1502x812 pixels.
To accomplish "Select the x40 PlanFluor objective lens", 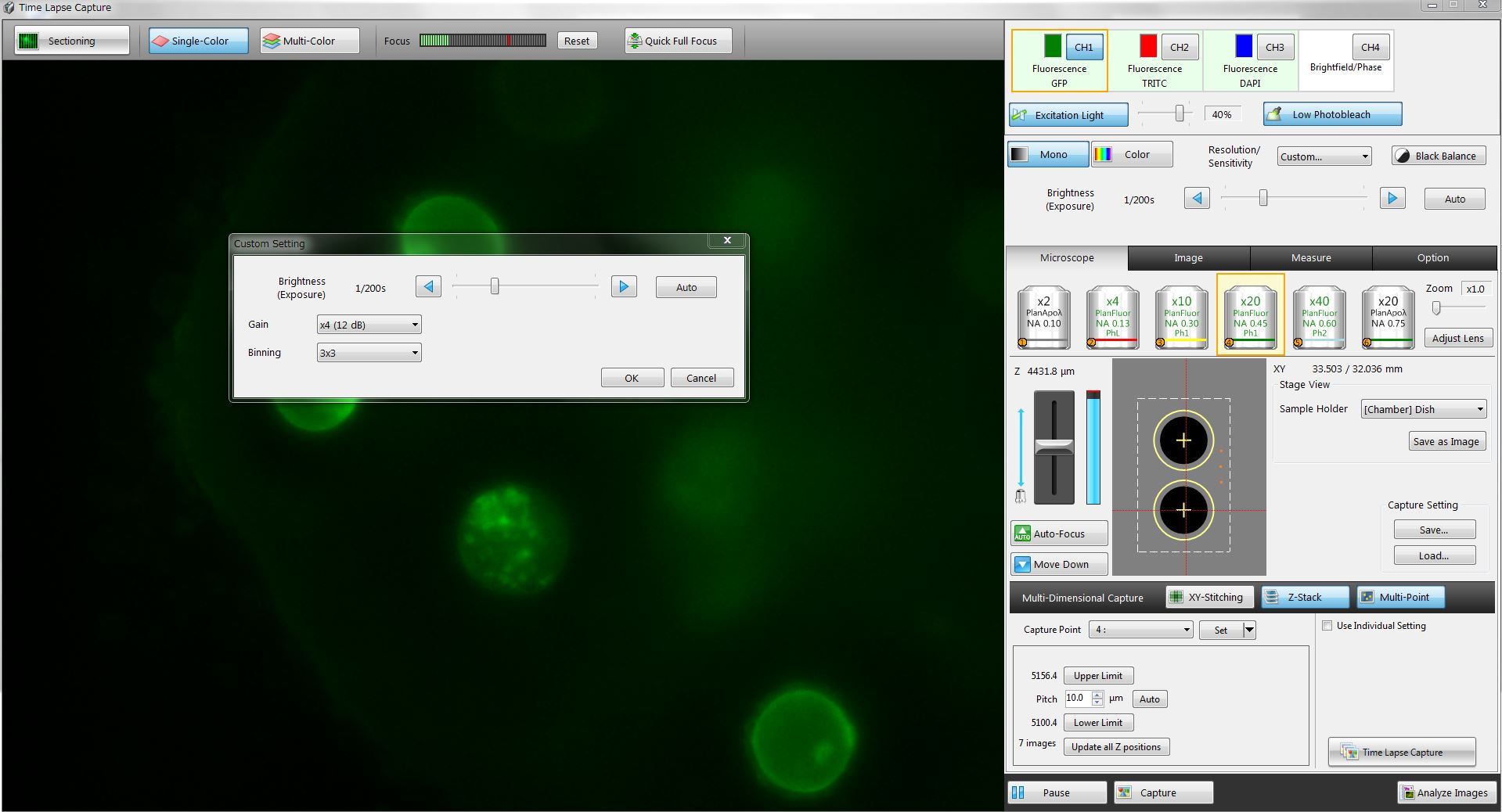I will click(1319, 317).
